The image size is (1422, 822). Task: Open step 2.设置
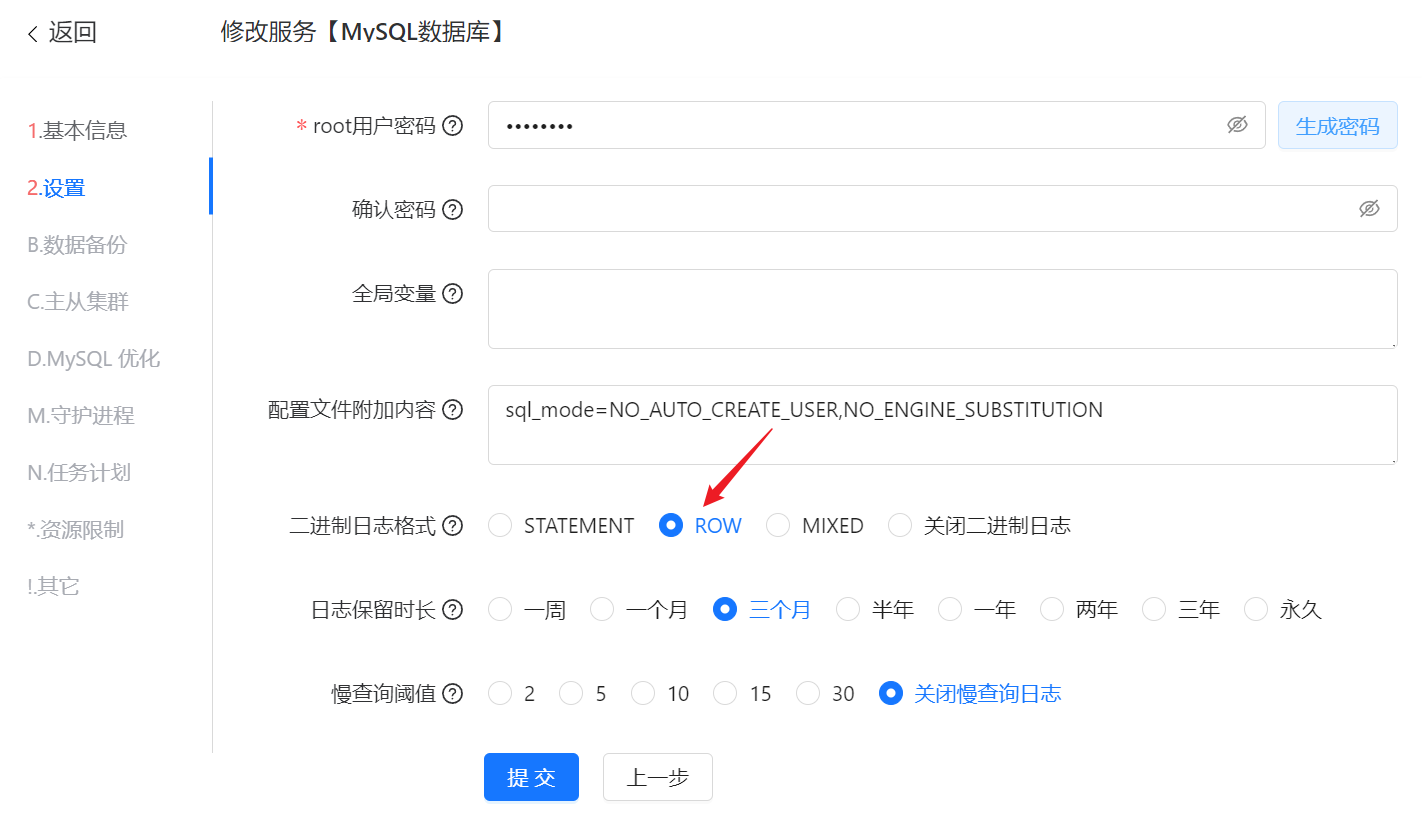(56, 187)
